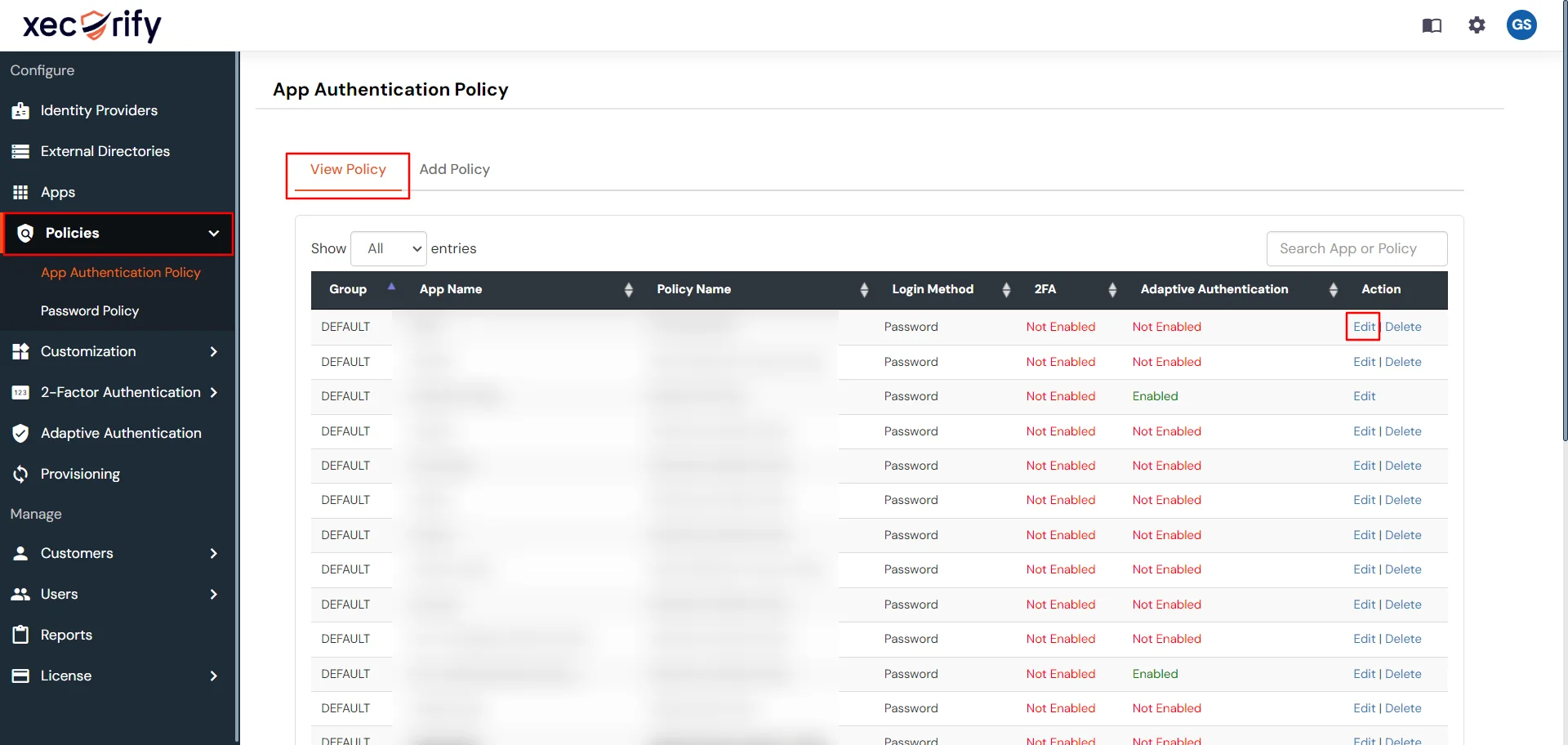Screen dimensions: 1568x745
Task: Click Edit on the first policy row
Action: 1362,327
